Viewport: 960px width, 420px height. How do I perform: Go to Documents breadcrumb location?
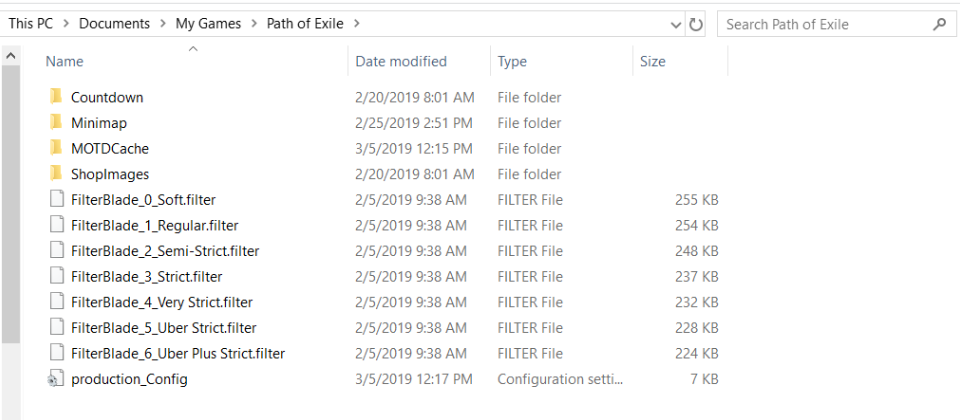click(114, 24)
